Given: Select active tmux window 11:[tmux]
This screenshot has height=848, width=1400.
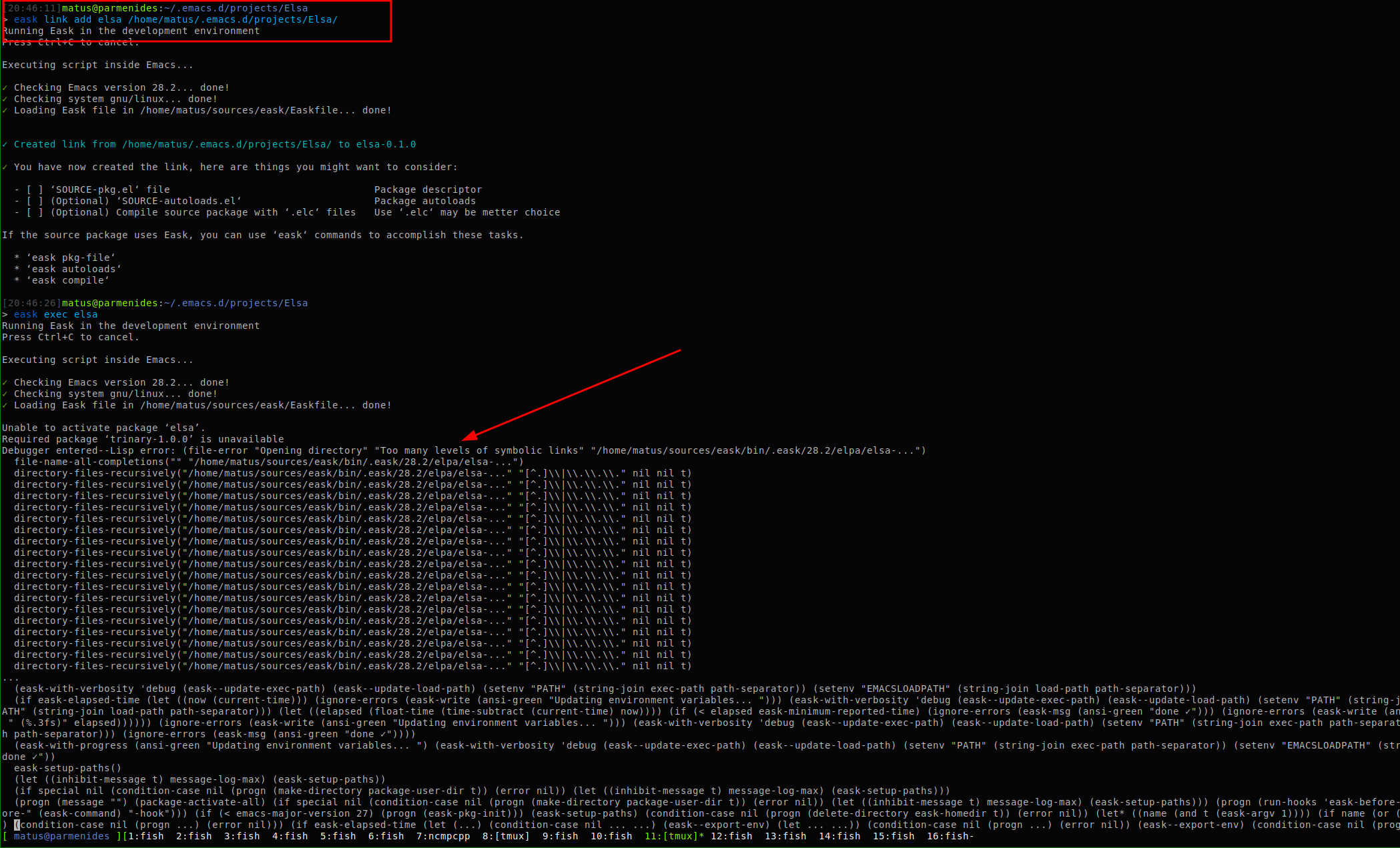Looking at the screenshot, I should pos(673,836).
